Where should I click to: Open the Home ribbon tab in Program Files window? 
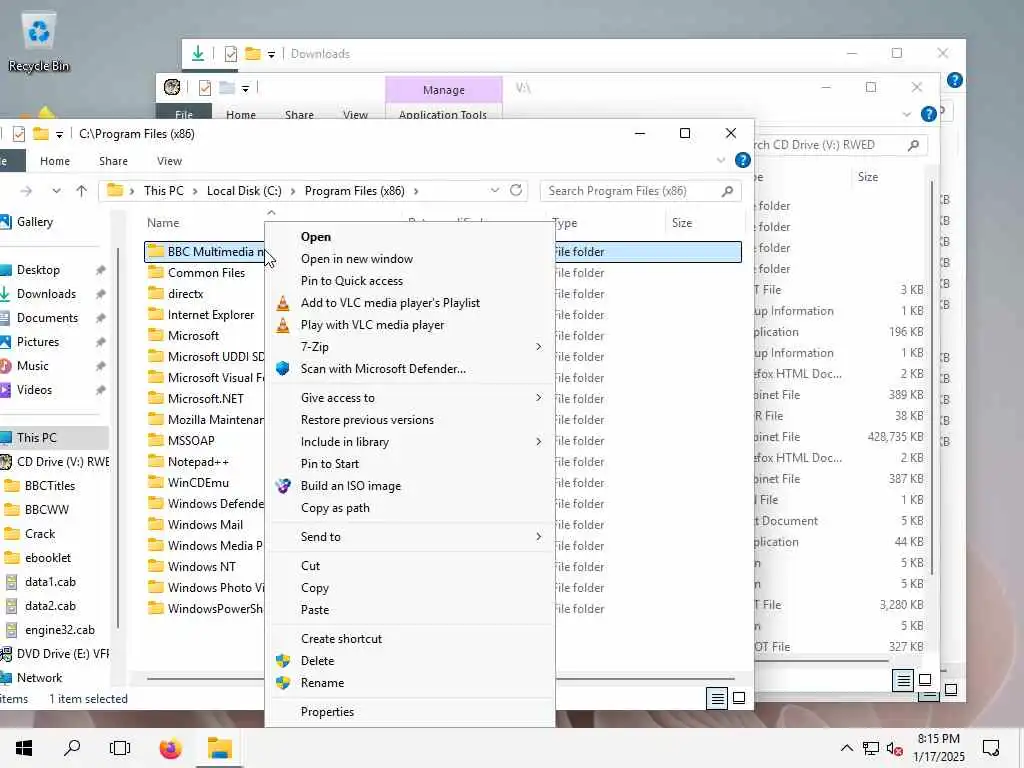point(55,161)
